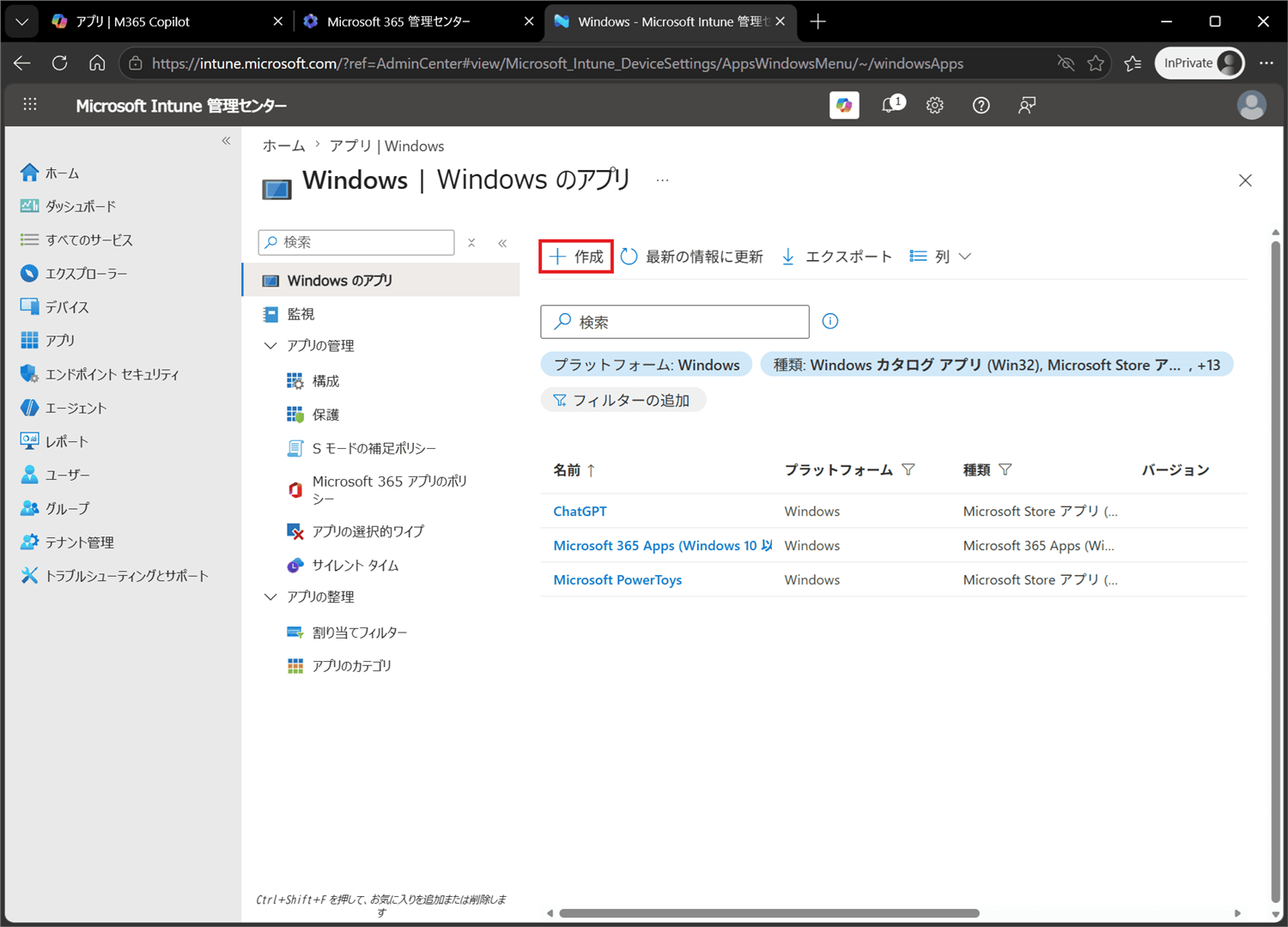Screen dimensions: 1288x927
Task: Open the account avatar in Intune header
Action: pyautogui.click(x=1251, y=105)
